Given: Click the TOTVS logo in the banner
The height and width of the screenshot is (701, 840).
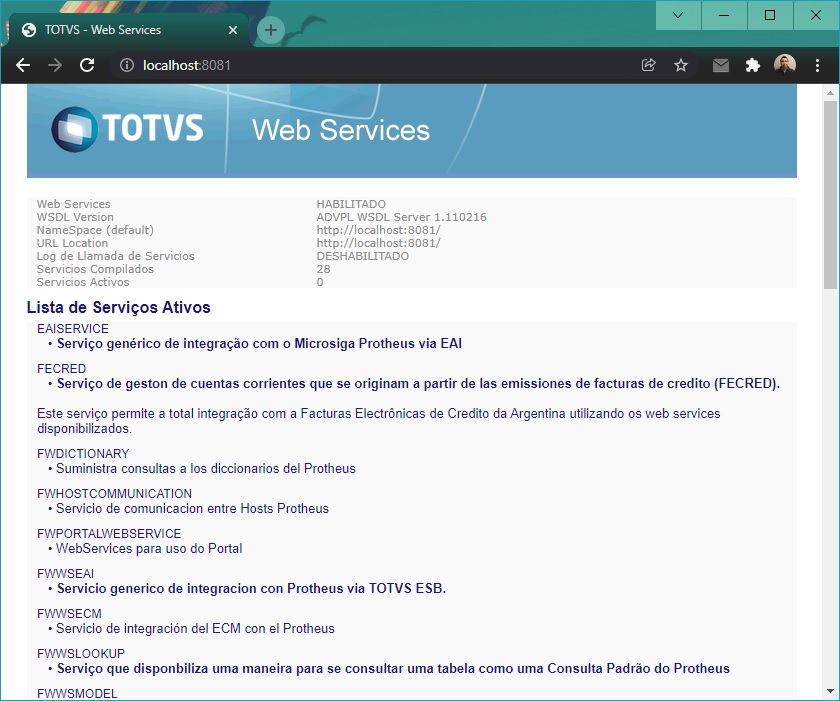Looking at the screenshot, I should click(127, 129).
